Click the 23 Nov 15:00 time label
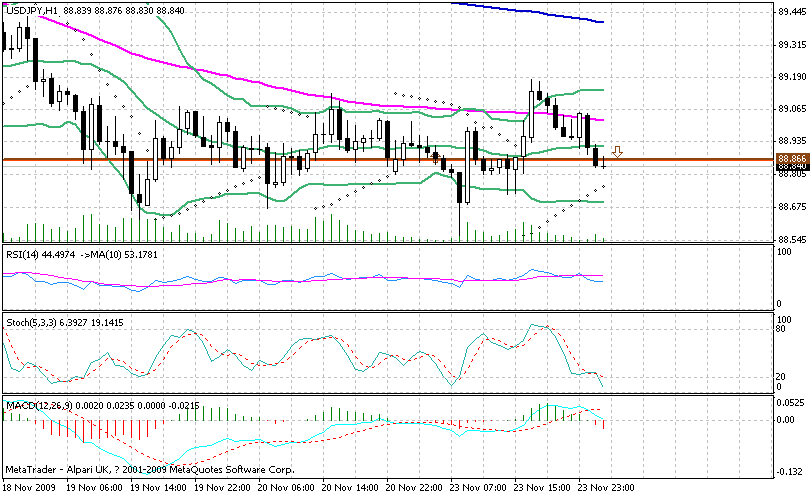 [542, 488]
